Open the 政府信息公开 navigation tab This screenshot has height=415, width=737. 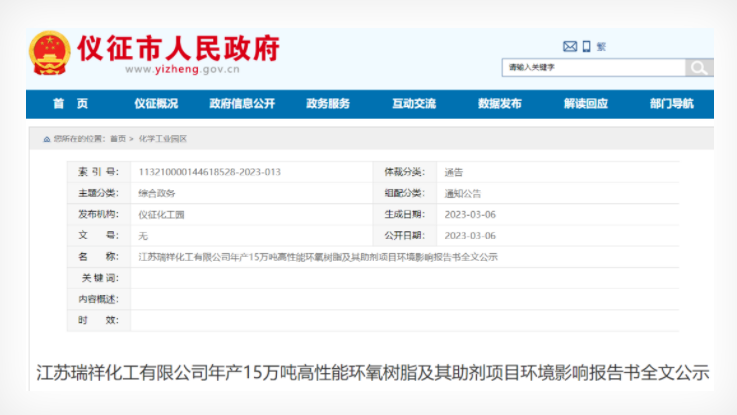[x=242, y=103]
